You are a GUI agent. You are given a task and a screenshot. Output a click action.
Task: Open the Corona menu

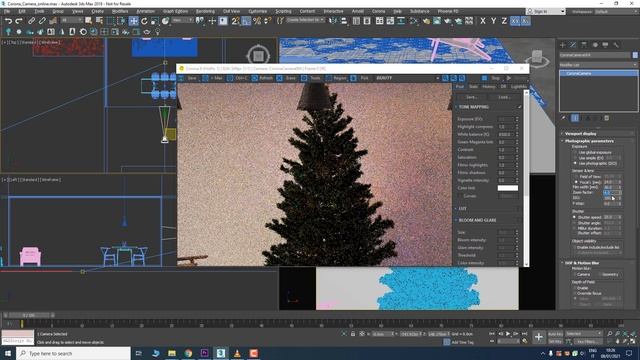pos(378,11)
